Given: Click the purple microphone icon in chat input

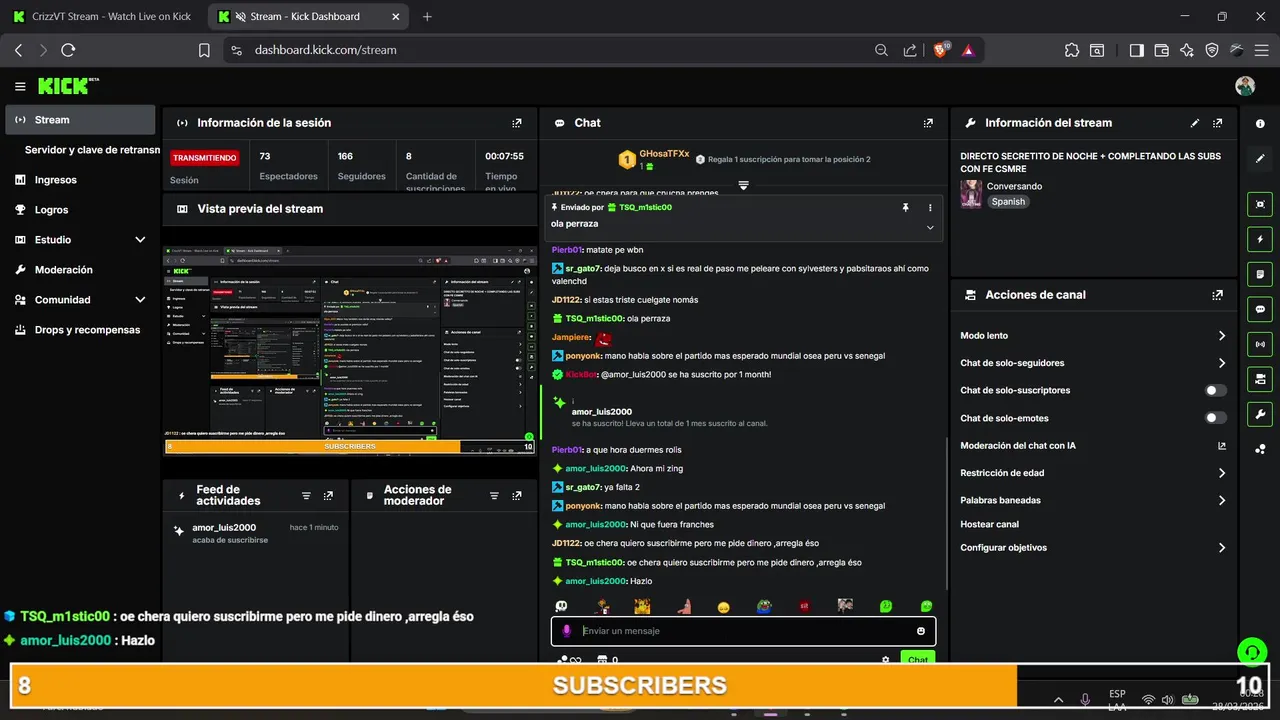Looking at the screenshot, I should click(x=566, y=631).
